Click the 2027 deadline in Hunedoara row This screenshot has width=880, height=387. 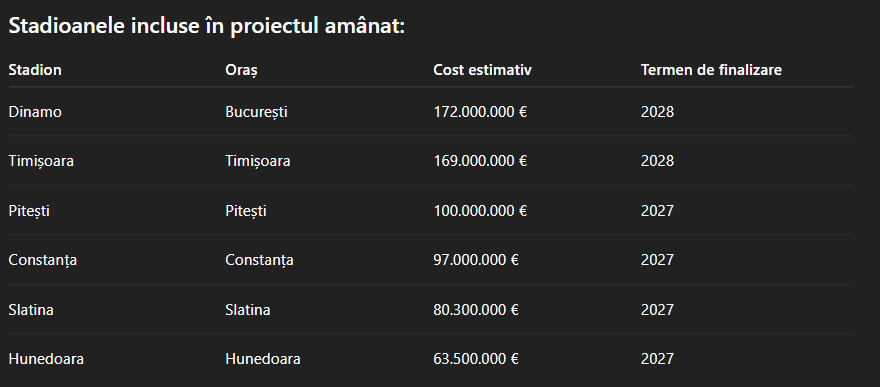point(657,359)
